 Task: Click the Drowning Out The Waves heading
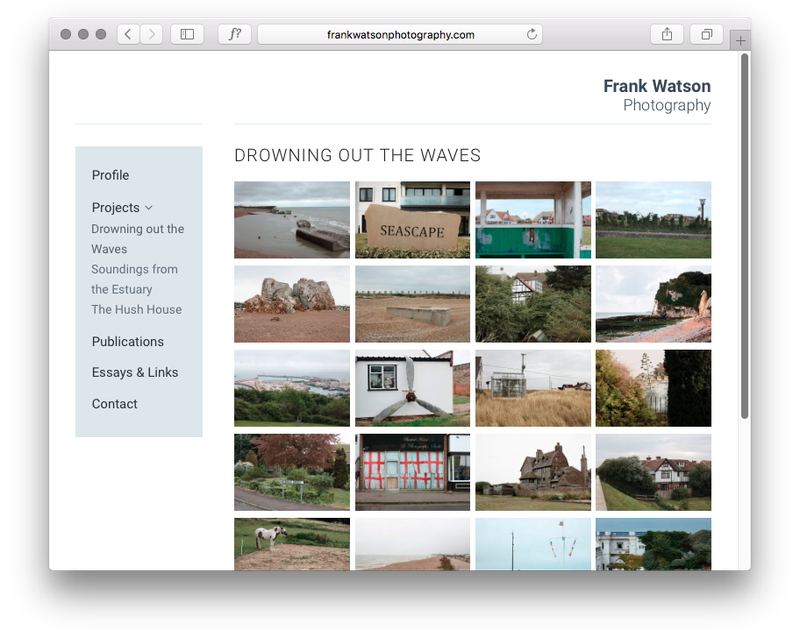click(357, 155)
